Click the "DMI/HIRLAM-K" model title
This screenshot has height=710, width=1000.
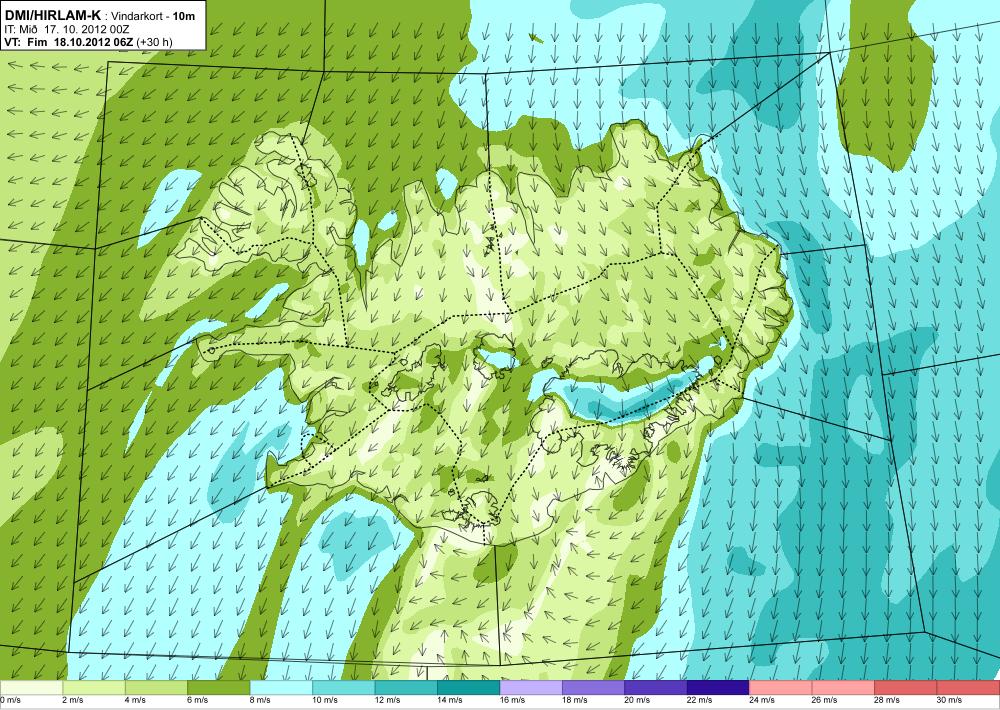52,15
